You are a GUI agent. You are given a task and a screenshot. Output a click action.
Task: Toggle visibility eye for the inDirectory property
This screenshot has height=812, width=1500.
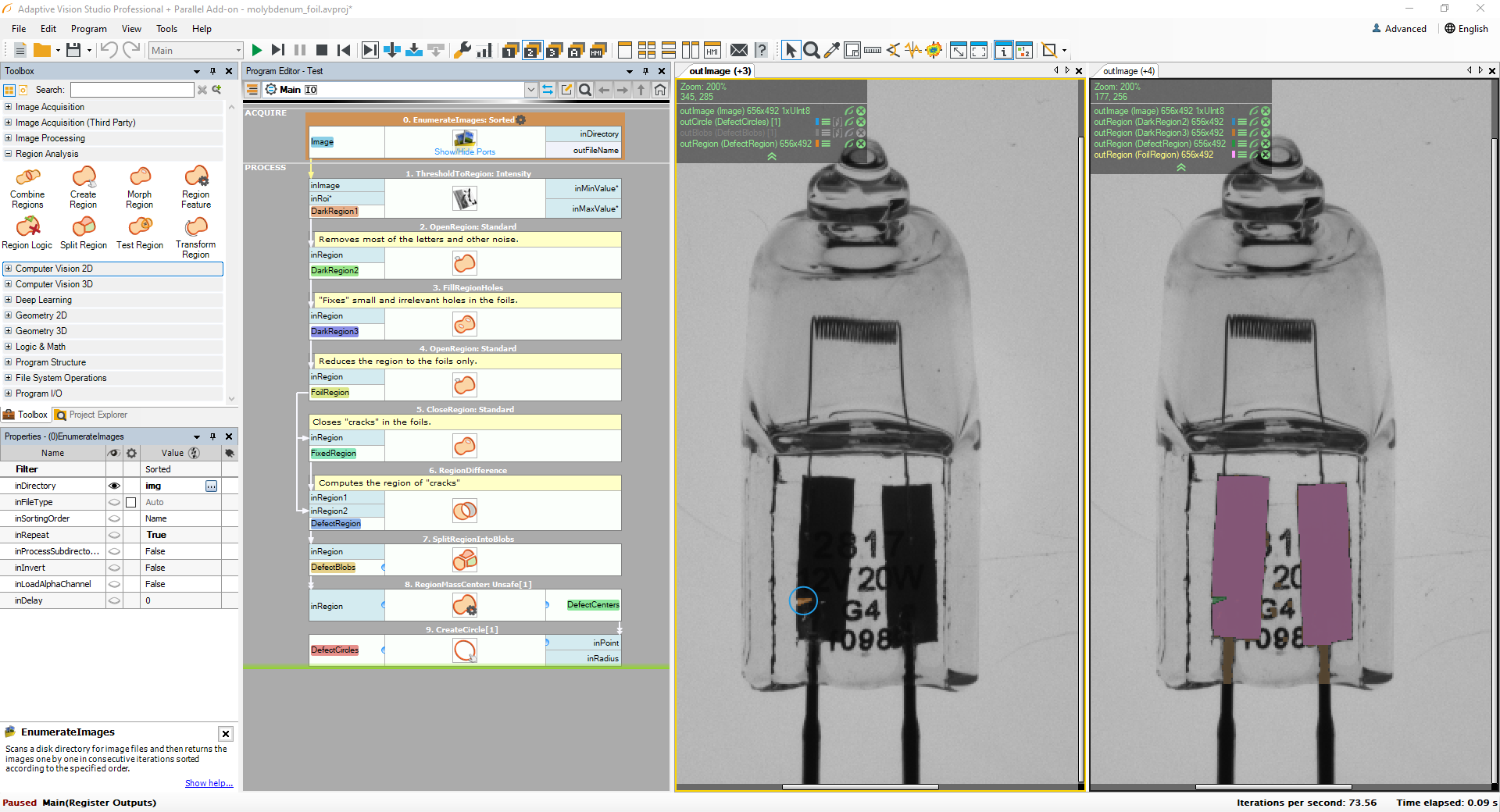[114, 486]
